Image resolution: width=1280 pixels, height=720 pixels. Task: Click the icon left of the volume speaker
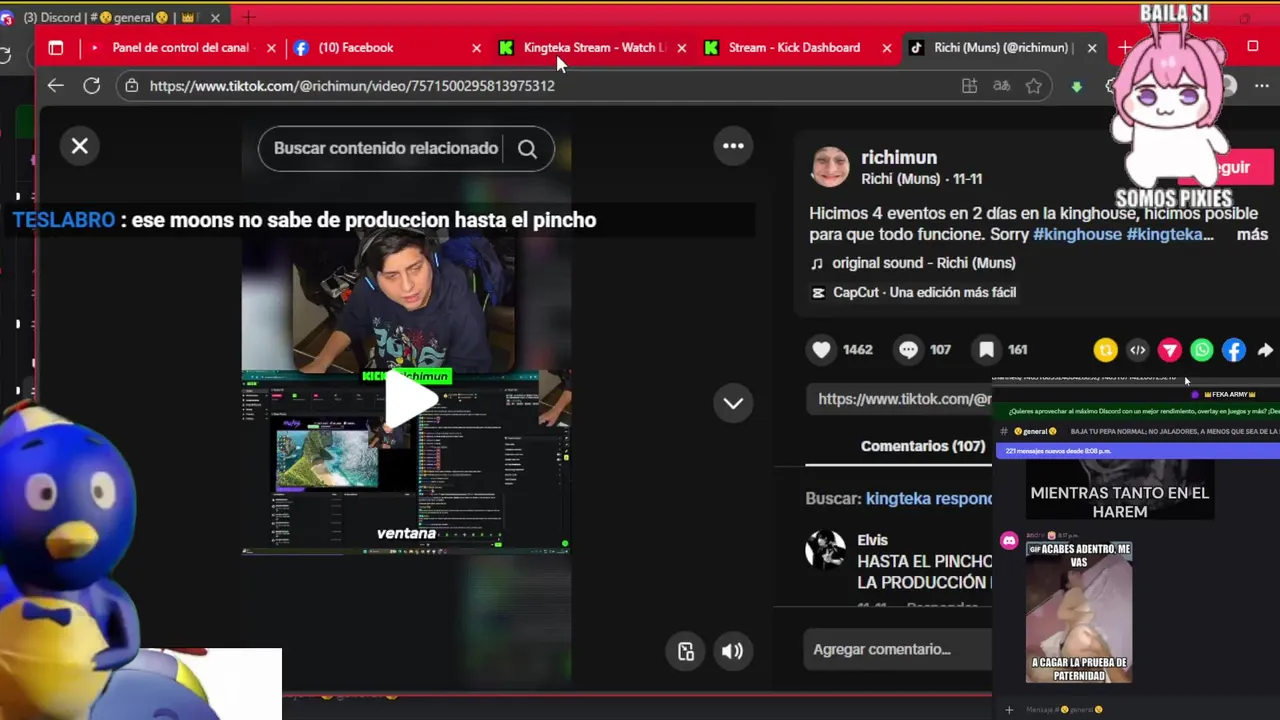[x=686, y=651]
